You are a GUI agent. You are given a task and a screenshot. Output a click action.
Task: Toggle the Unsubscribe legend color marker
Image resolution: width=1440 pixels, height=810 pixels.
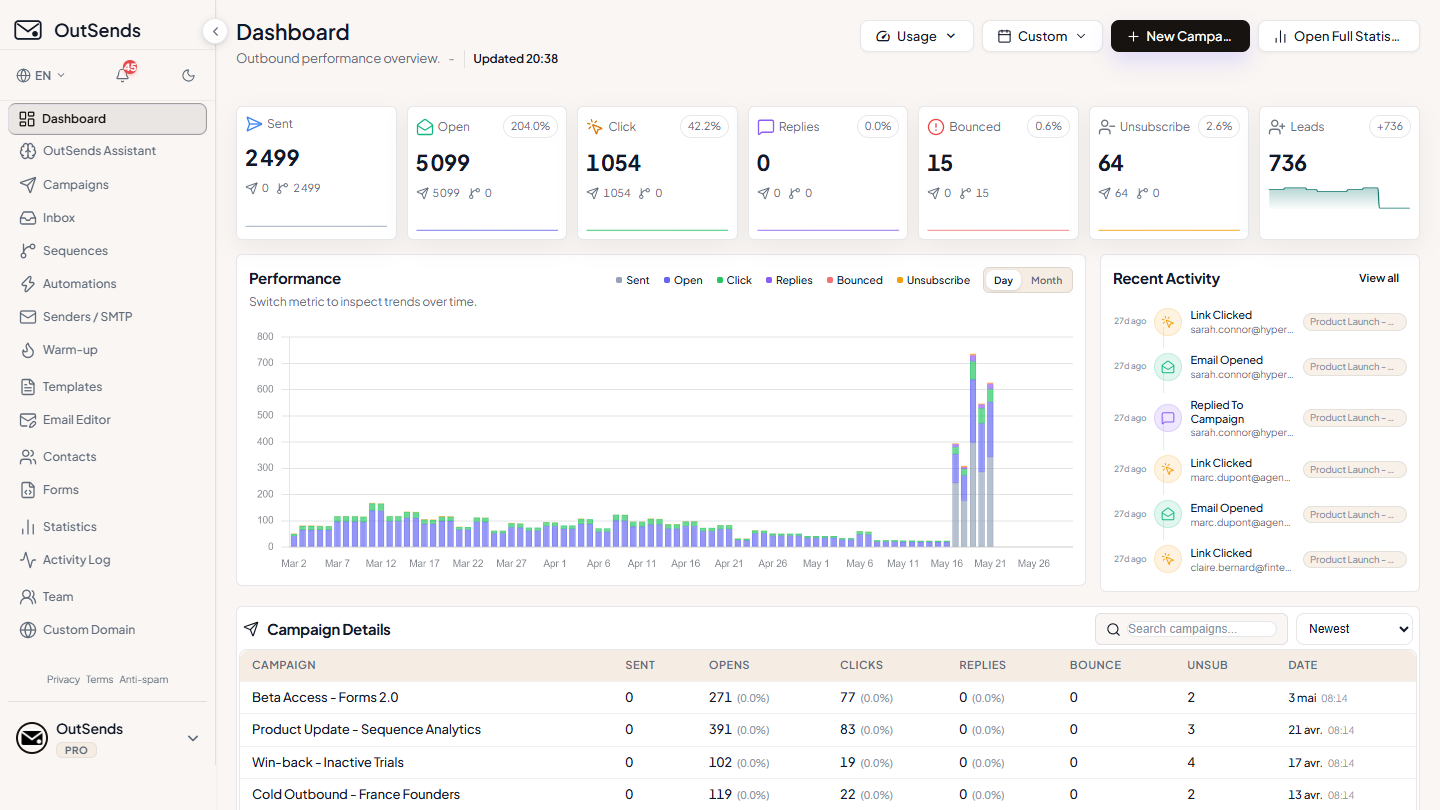pos(900,281)
